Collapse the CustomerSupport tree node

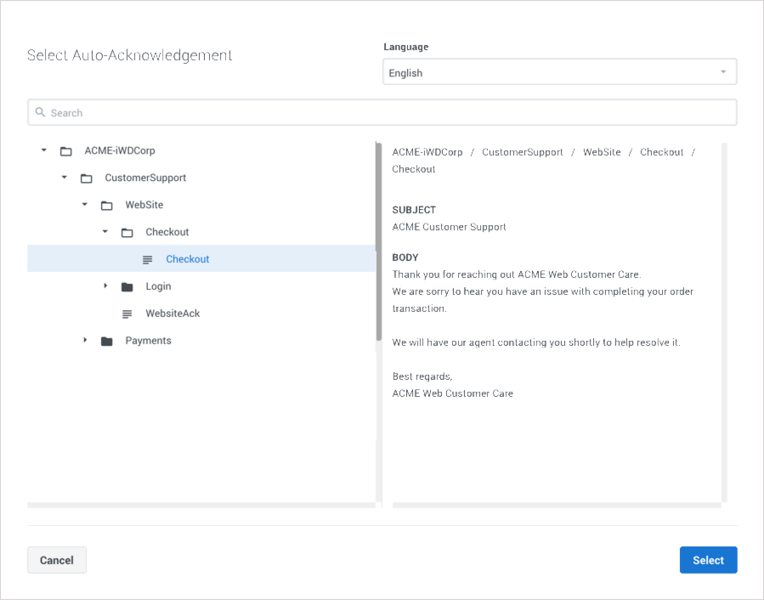tap(64, 177)
